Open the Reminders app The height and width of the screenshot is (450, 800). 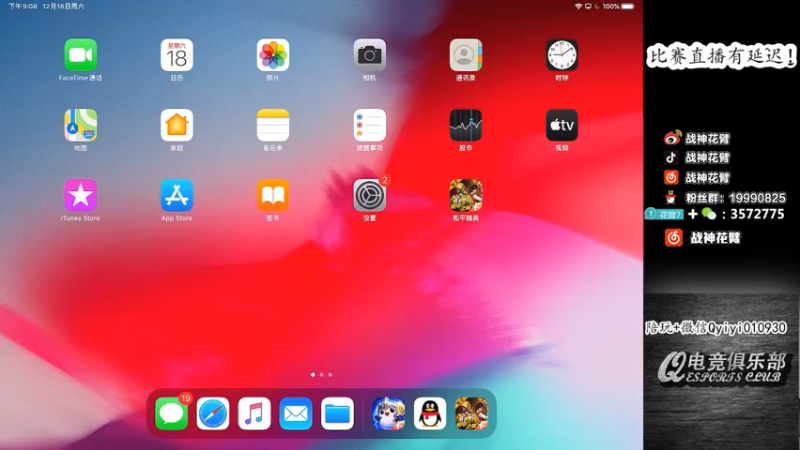pyautogui.click(x=369, y=125)
